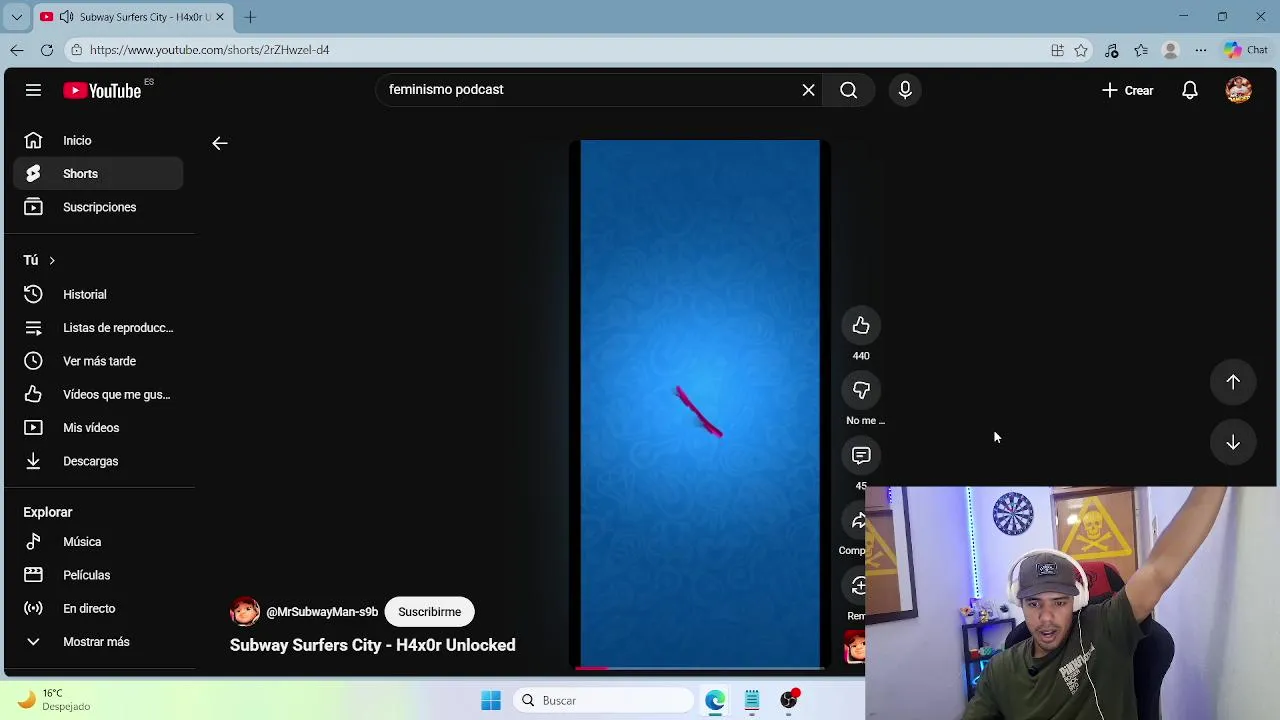Viewport: 1280px width, 720px height.
Task: Open Vídeos que me gustan
Action: click(x=98, y=394)
